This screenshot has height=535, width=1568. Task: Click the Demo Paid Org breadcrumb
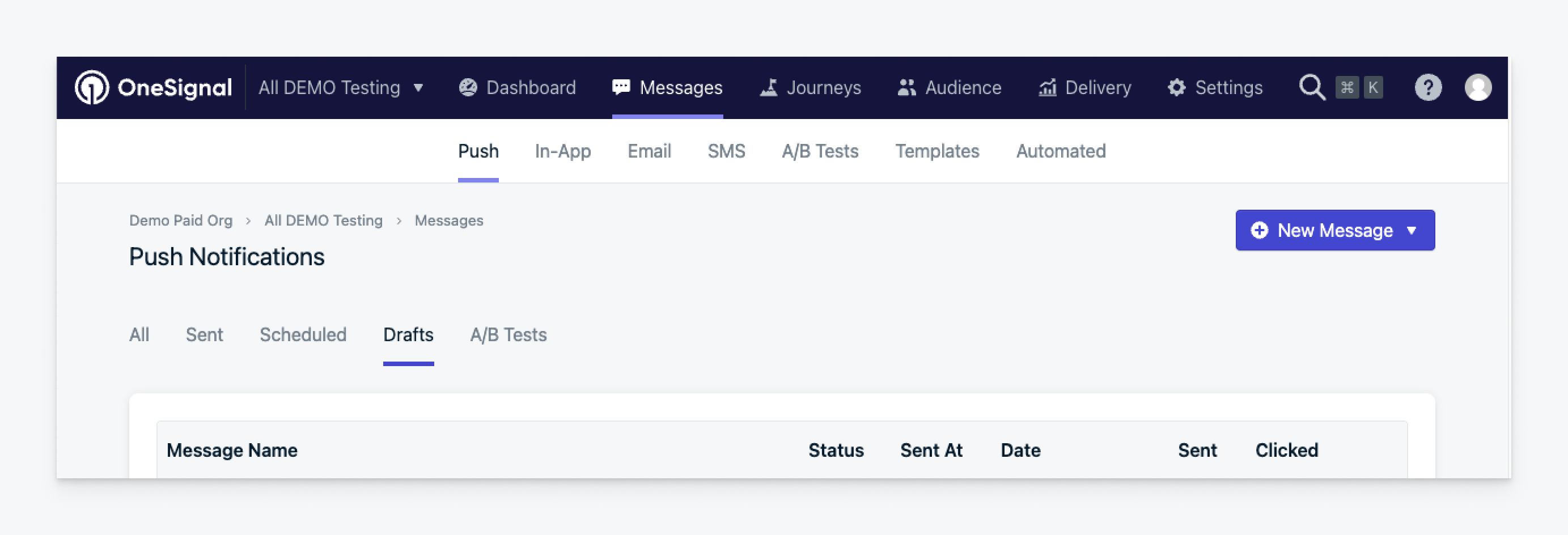[181, 220]
